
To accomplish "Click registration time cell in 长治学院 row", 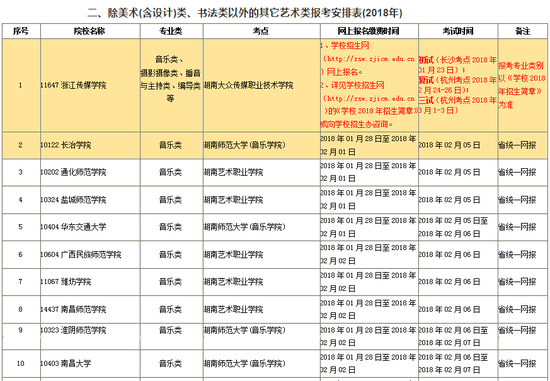I will tap(368, 145).
